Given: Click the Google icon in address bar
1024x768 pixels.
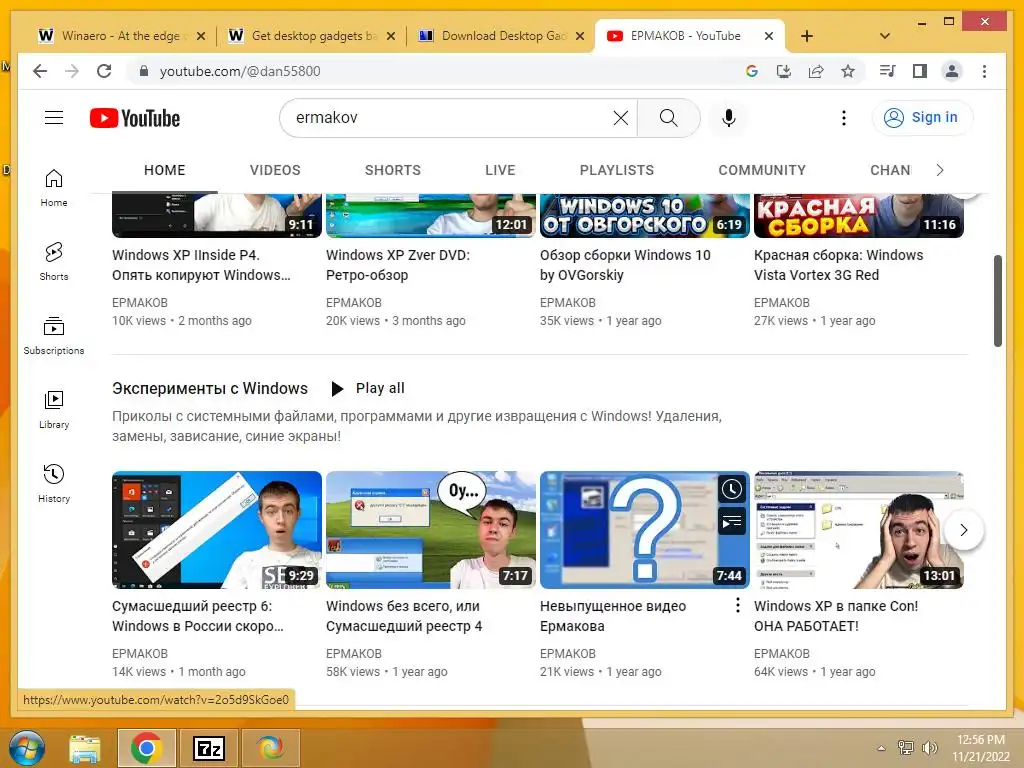Looking at the screenshot, I should point(752,71).
